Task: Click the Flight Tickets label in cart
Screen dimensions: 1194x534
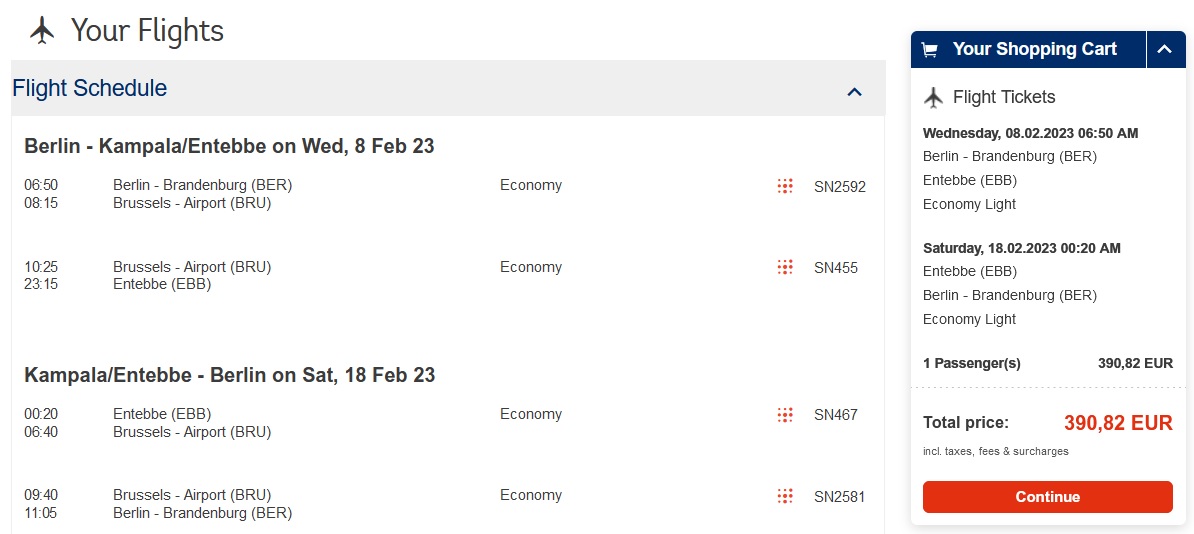Action: [x=1004, y=98]
